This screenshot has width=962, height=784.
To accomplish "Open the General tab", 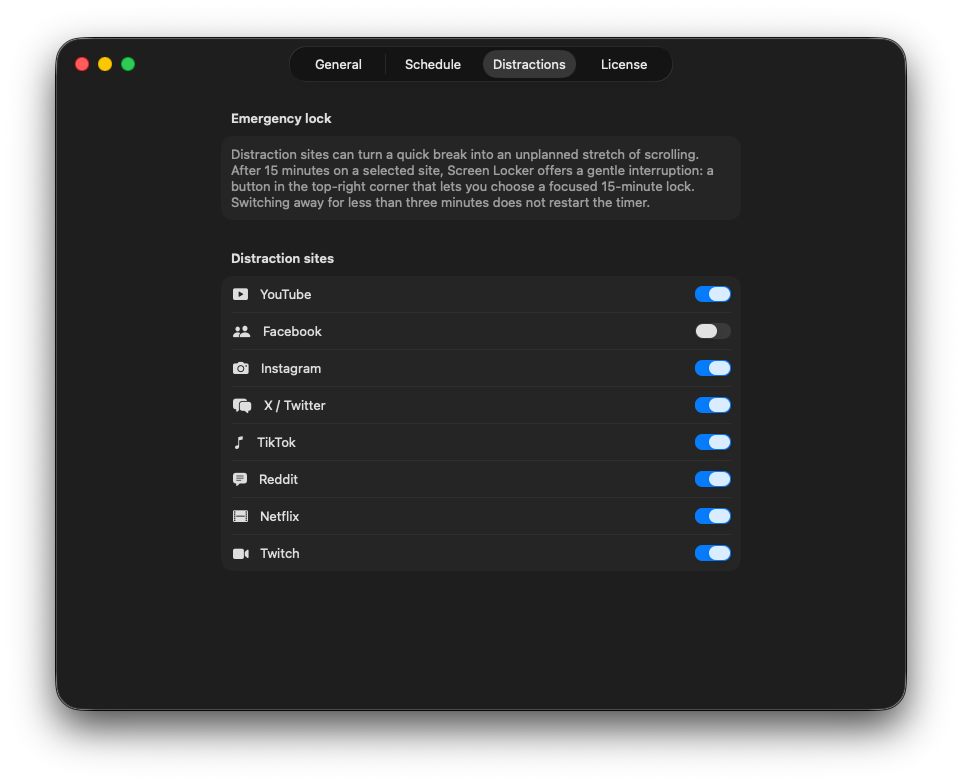I will [x=338, y=64].
